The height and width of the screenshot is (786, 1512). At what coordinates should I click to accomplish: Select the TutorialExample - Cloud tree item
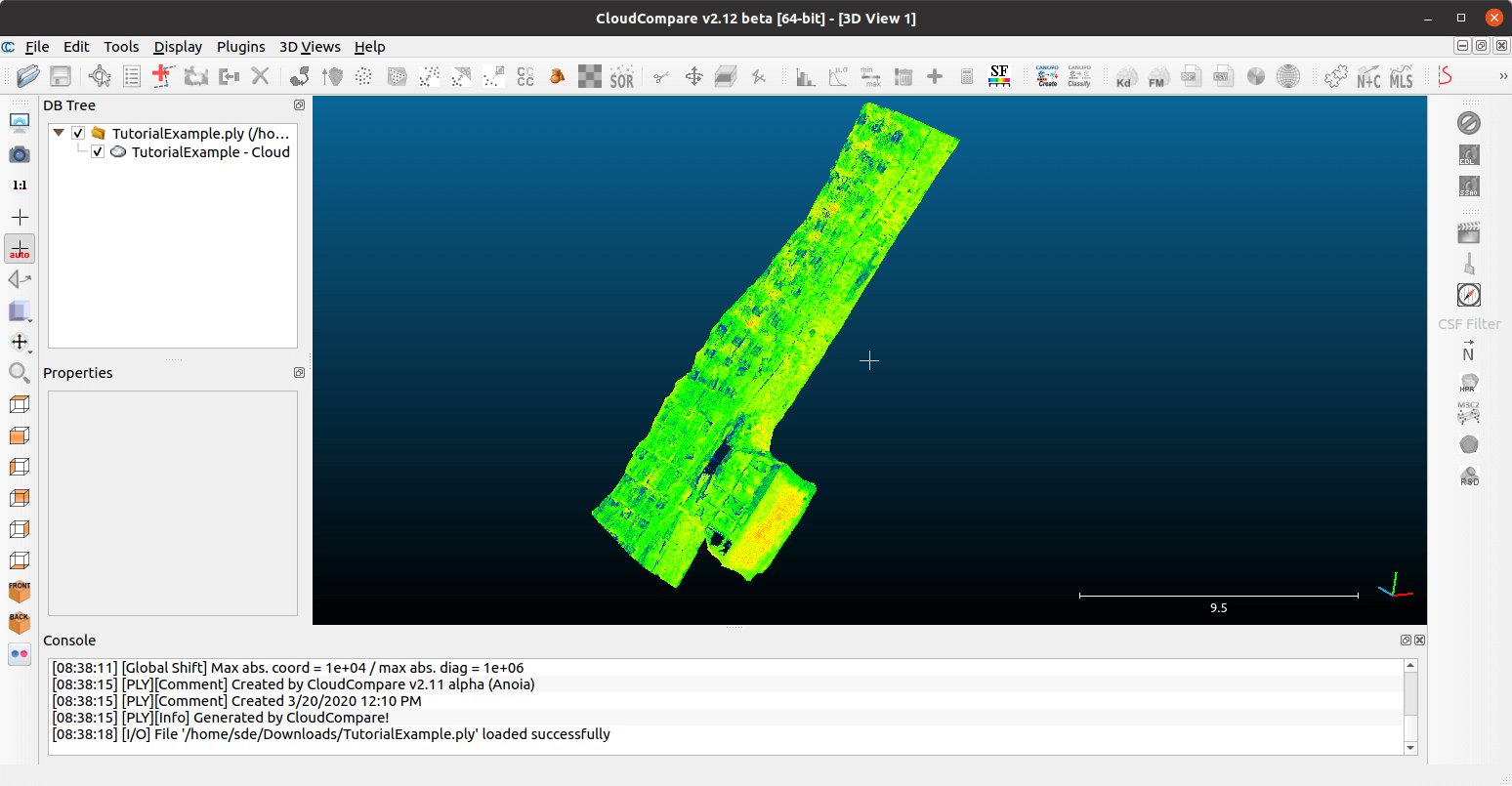point(211,152)
